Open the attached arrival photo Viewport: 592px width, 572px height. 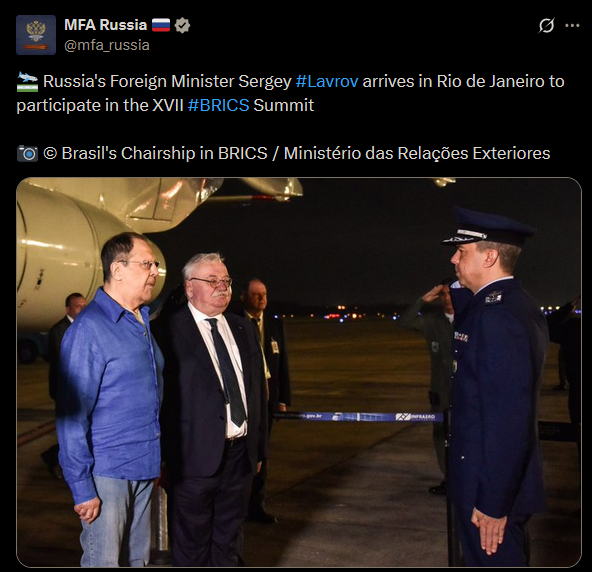pos(299,372)
